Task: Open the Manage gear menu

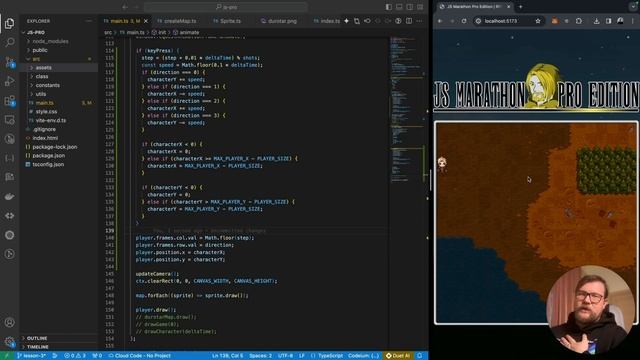Action: tap(9, 341)
